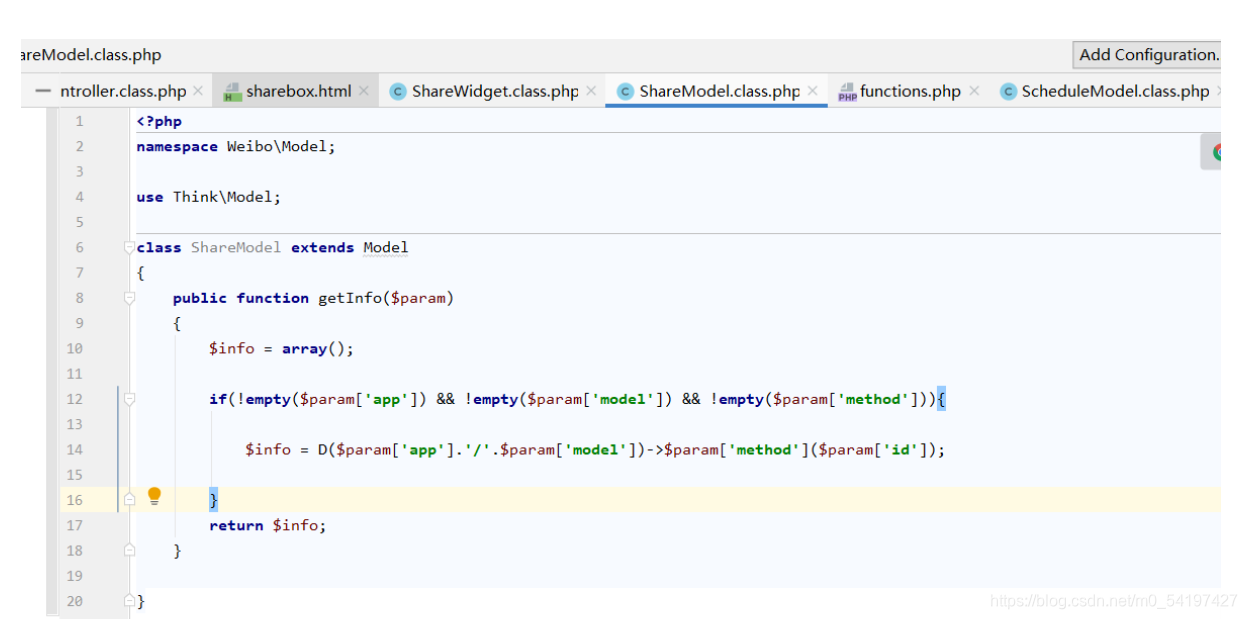This screenshot has width=1247, height=619.
Task: Open the ntroller.class.php tab
Action: (x=123, y=91)
